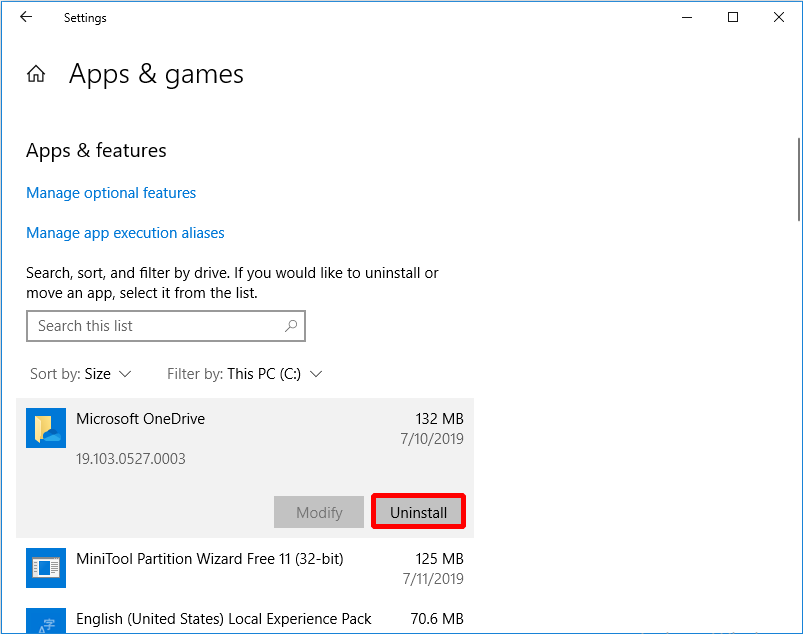The height and width of the screenshot is (634, 803).
Task: Click the magnifier icon in the search box
Action: click(x=291, y=326)
